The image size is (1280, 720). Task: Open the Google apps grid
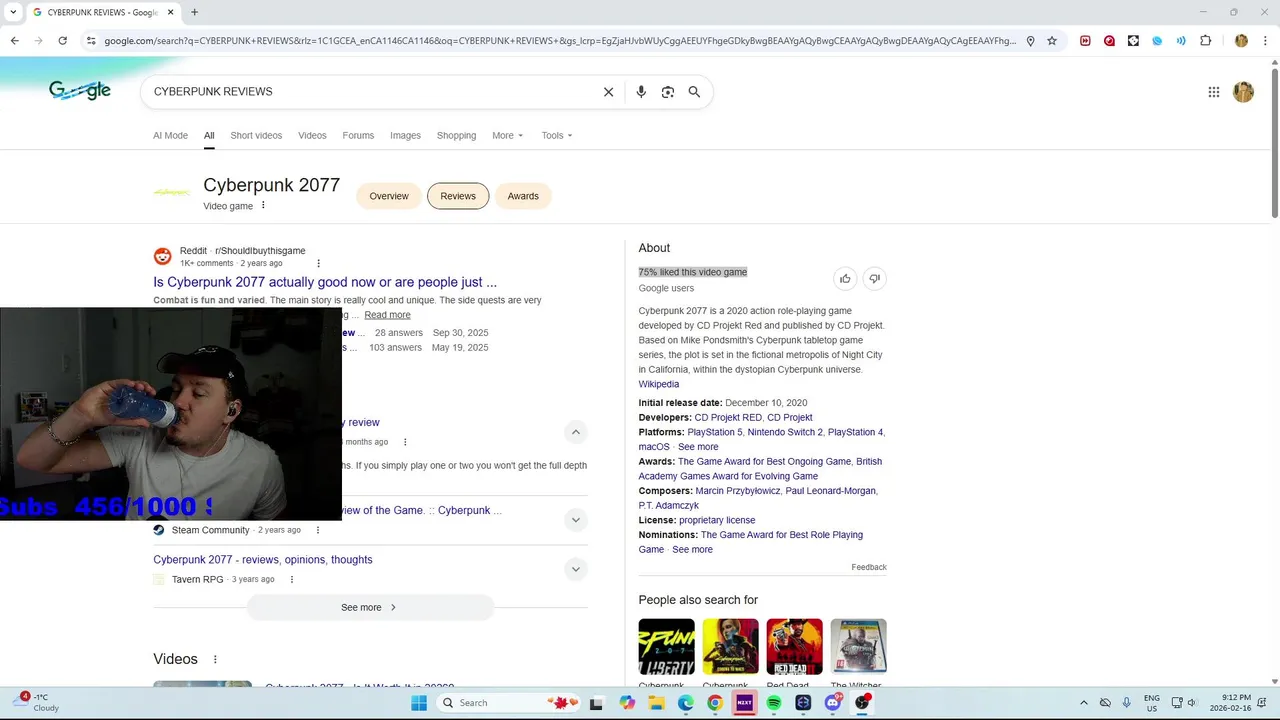(1214, 92)
